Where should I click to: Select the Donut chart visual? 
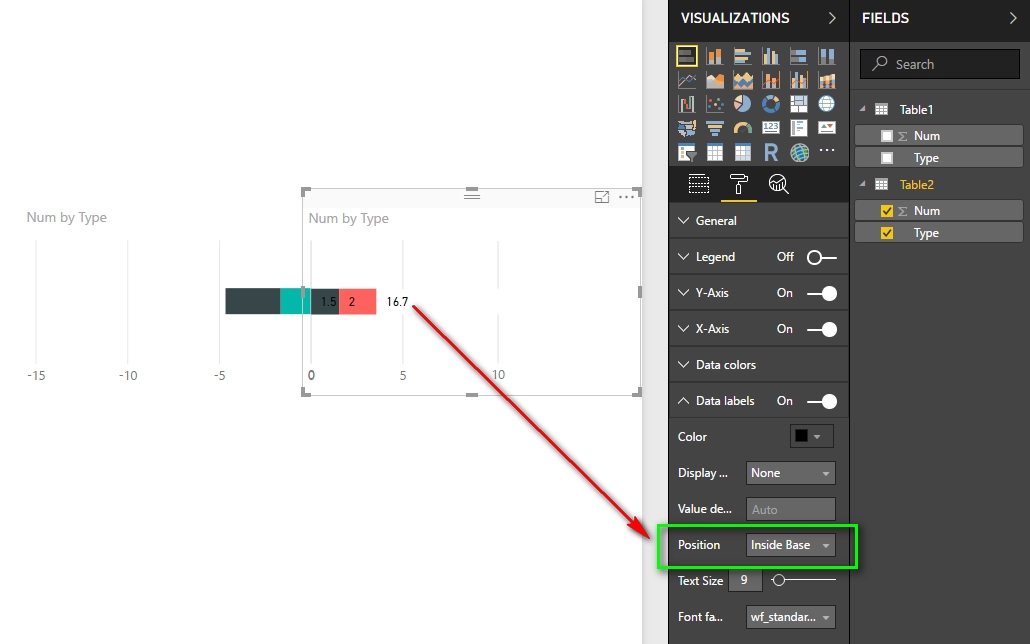[771, 104]
